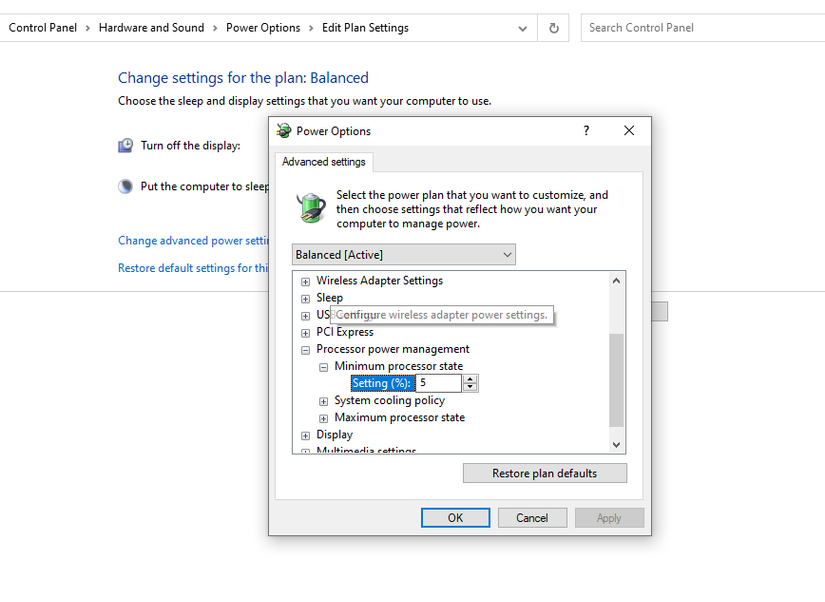
Task: Click the refresh icon beside the address bar
Action: (553, 27)
